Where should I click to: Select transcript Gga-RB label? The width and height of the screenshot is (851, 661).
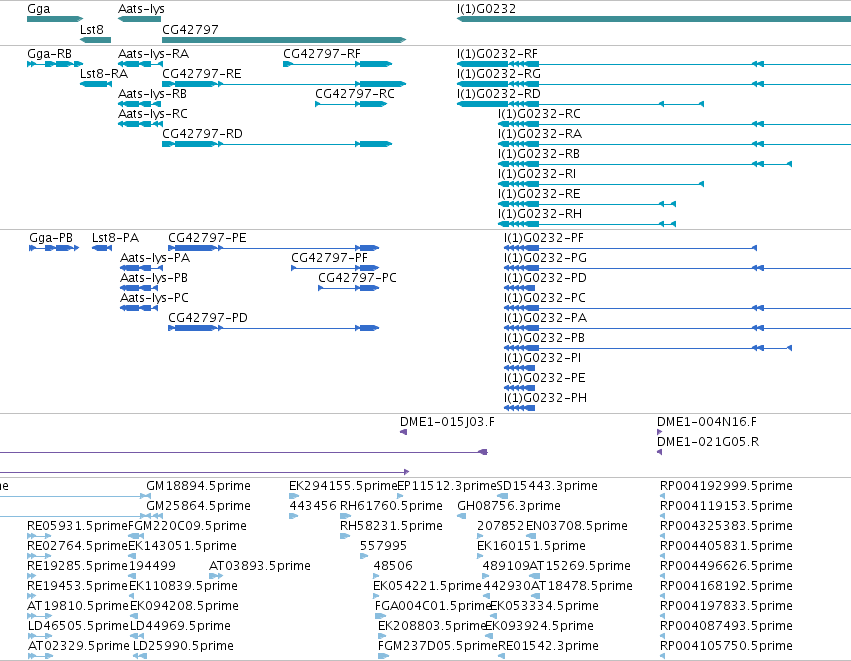[x=49, y=54]
